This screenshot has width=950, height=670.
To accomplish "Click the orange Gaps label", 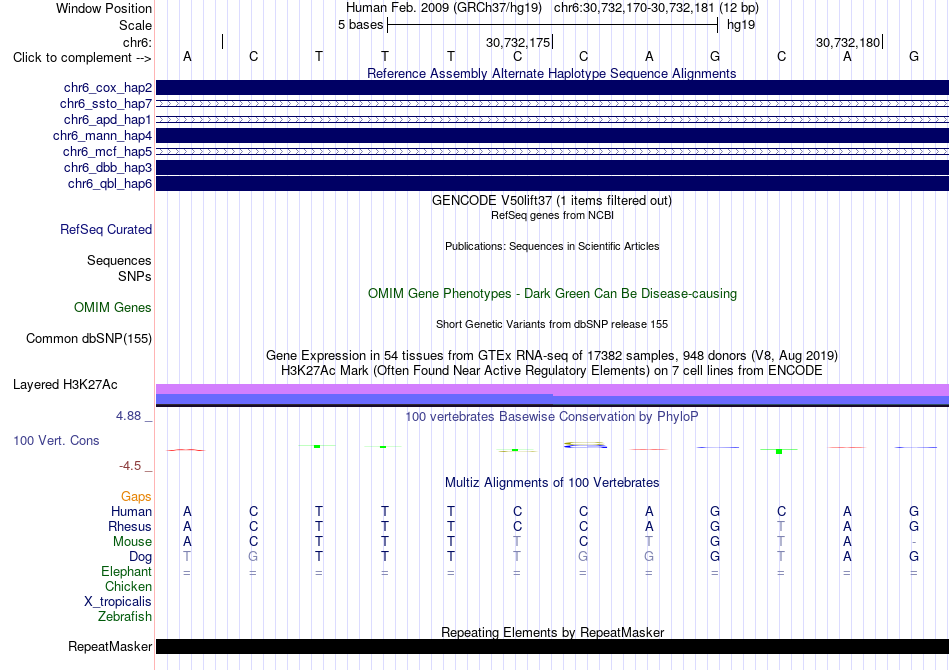I will [x=136, y=497].
